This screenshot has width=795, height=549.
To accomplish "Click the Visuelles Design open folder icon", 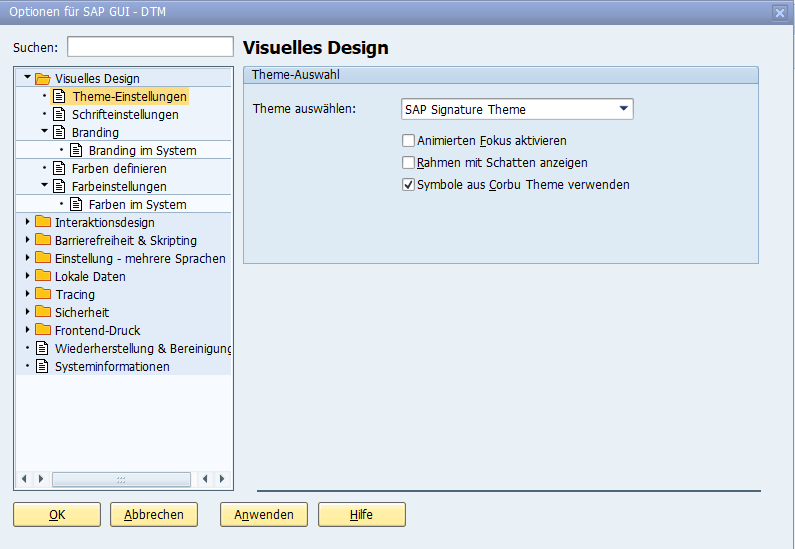I will (42, 79).
